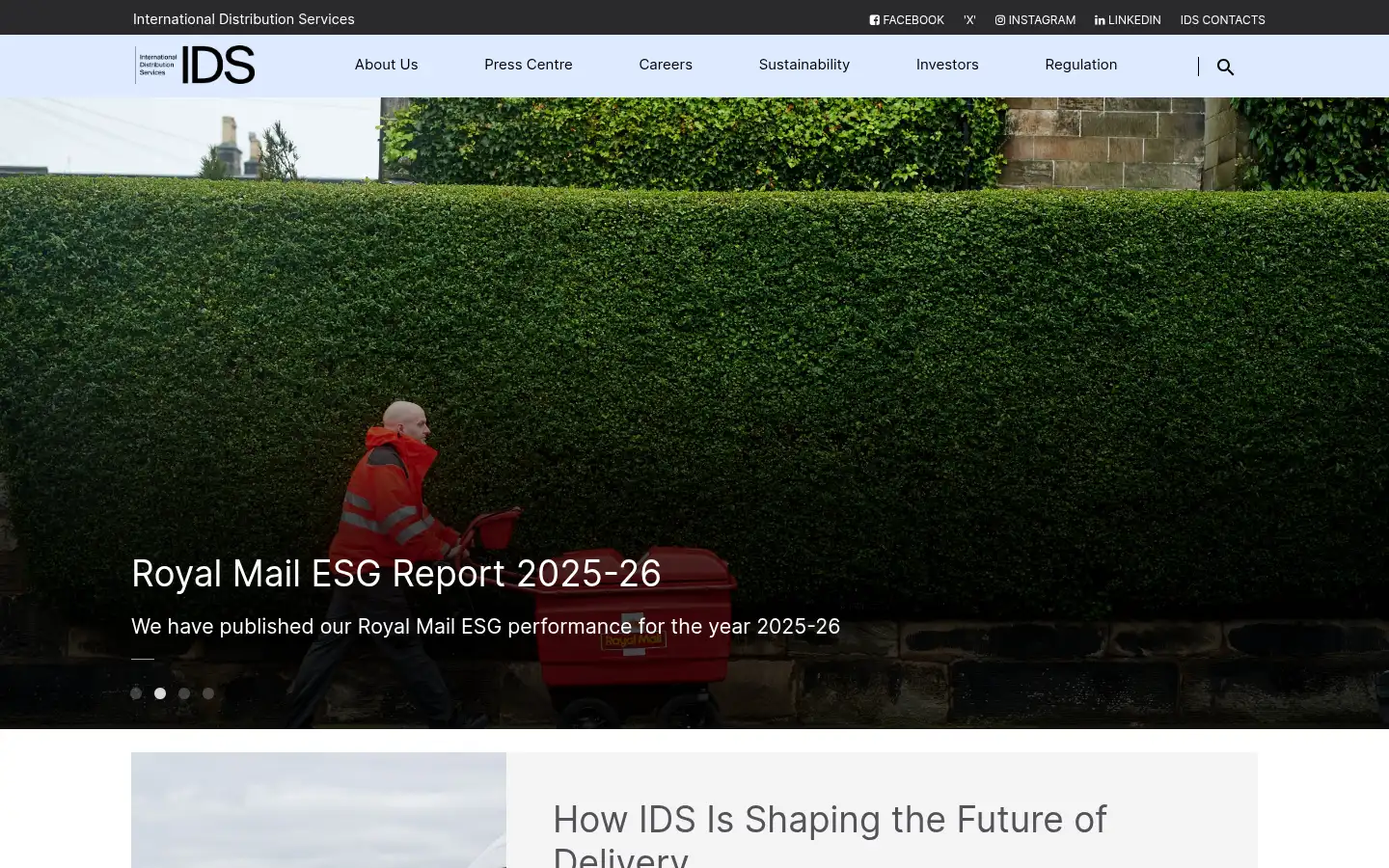1389x868 pixels.
Task: Open the Investors menu
Action: pyautogui.click(x=947, y=65)
